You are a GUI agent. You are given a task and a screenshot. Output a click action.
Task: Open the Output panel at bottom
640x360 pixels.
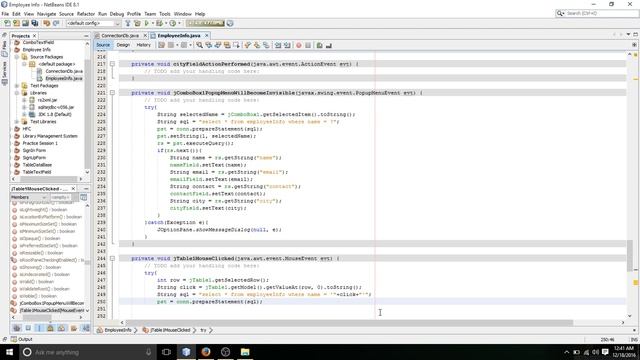(x=22, y=339)
